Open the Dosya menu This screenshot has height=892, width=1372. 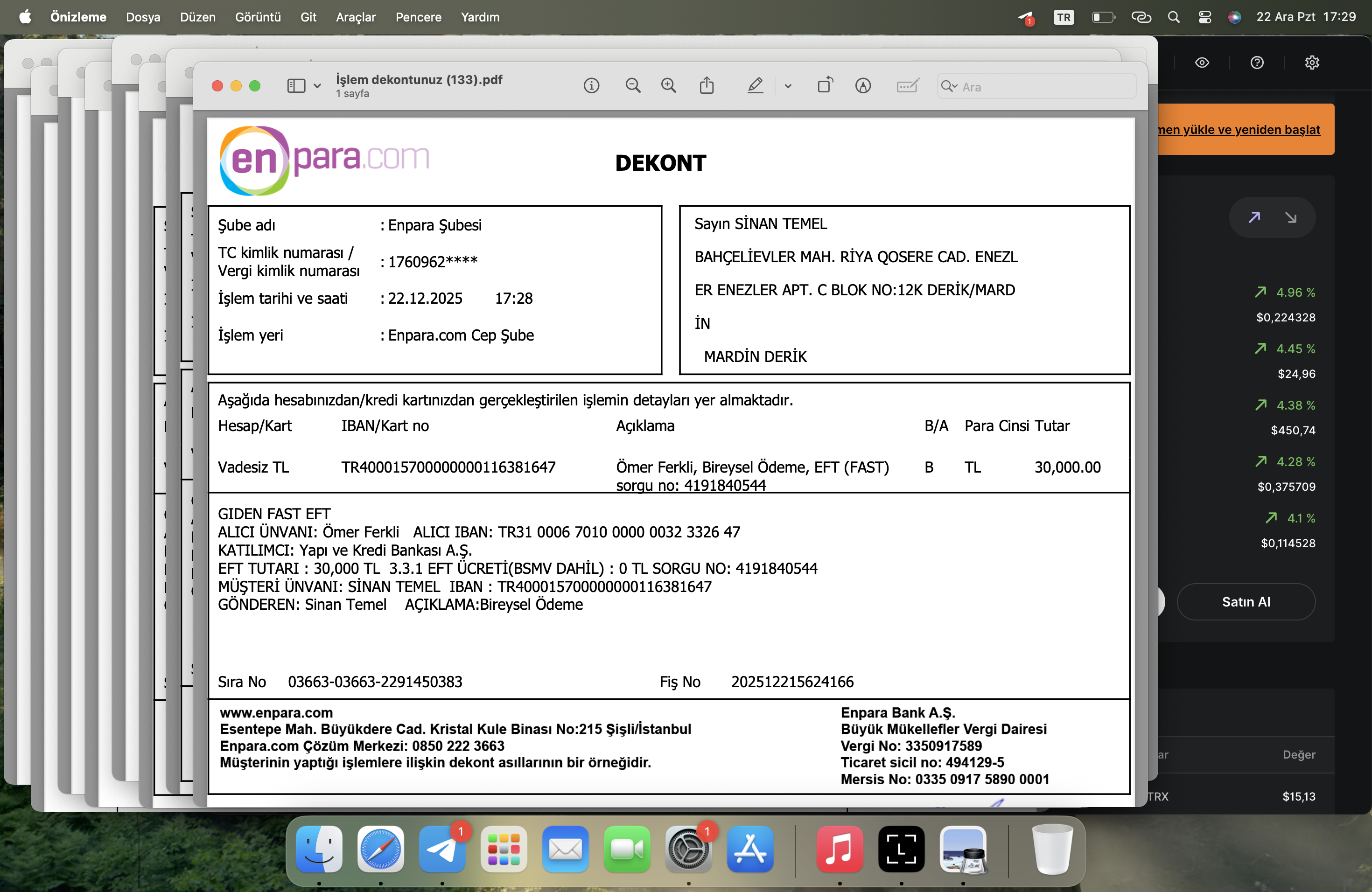(143, 17)
